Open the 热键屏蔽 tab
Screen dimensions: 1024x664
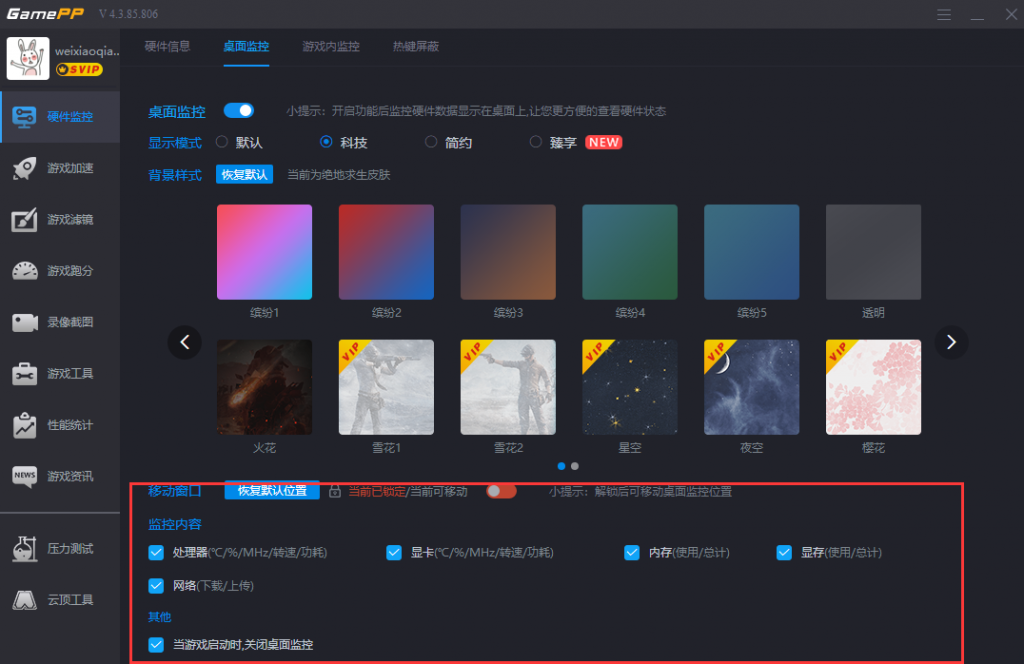416,46
